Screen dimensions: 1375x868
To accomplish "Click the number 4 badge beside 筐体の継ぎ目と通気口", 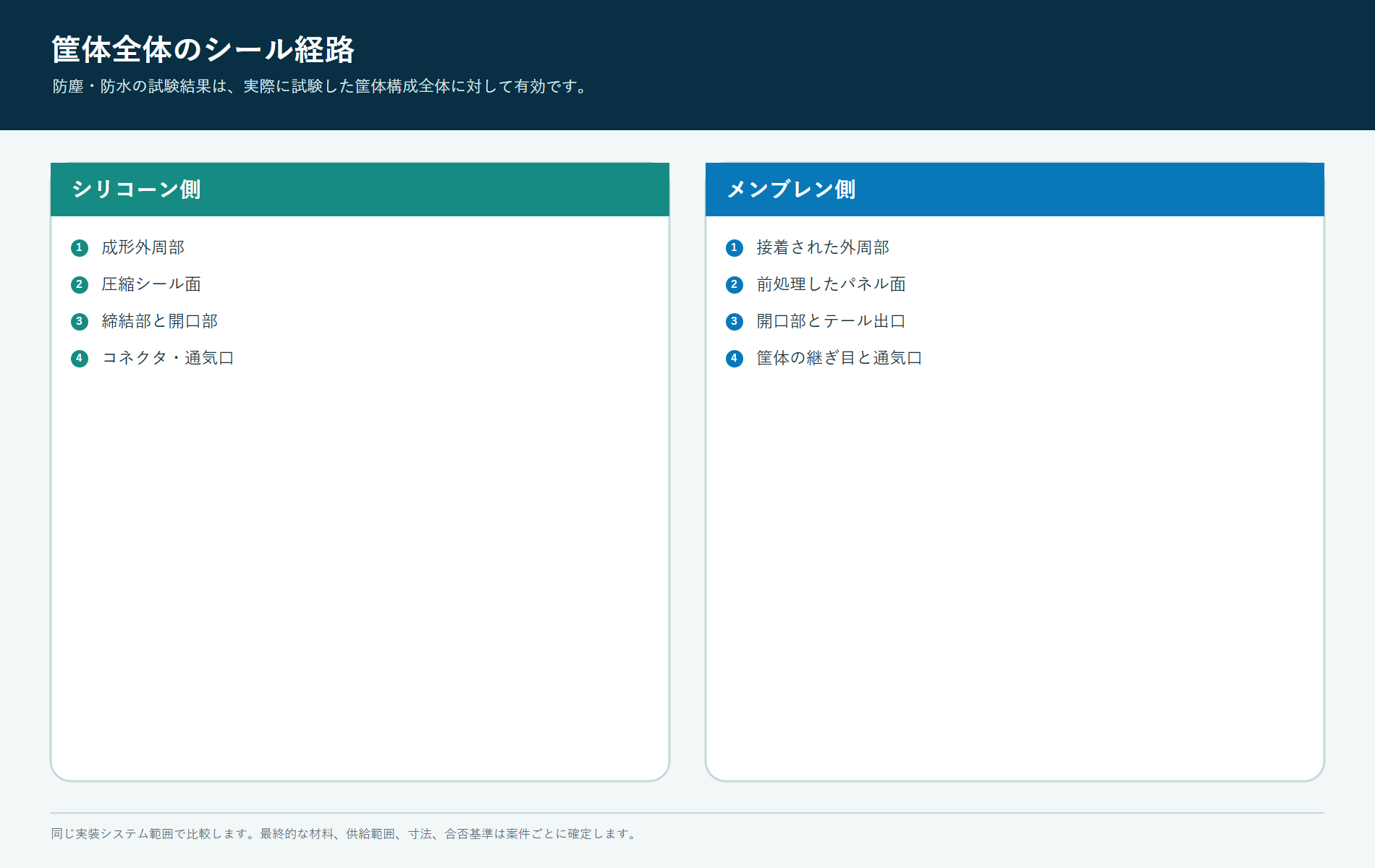I will (735, 359).
